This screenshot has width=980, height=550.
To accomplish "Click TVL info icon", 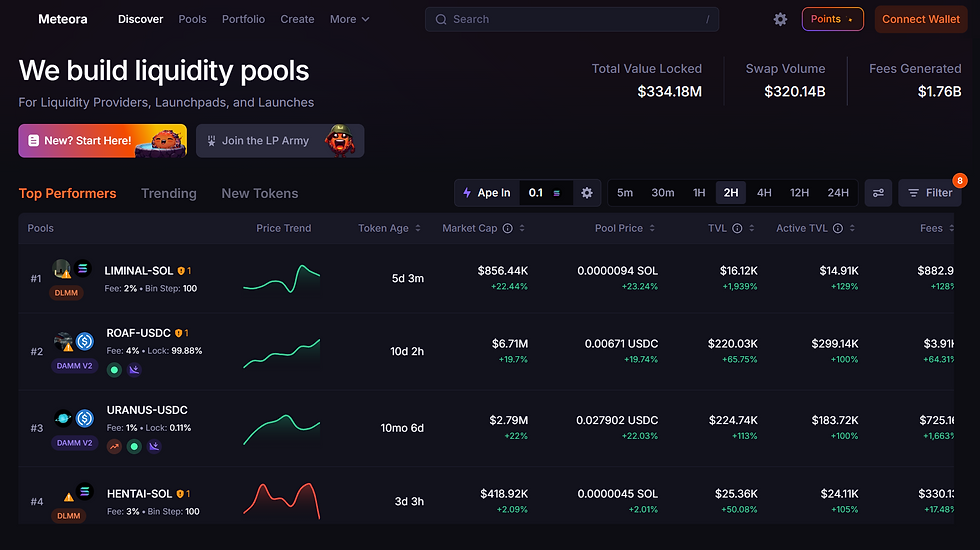I will [x=737, y=229].
